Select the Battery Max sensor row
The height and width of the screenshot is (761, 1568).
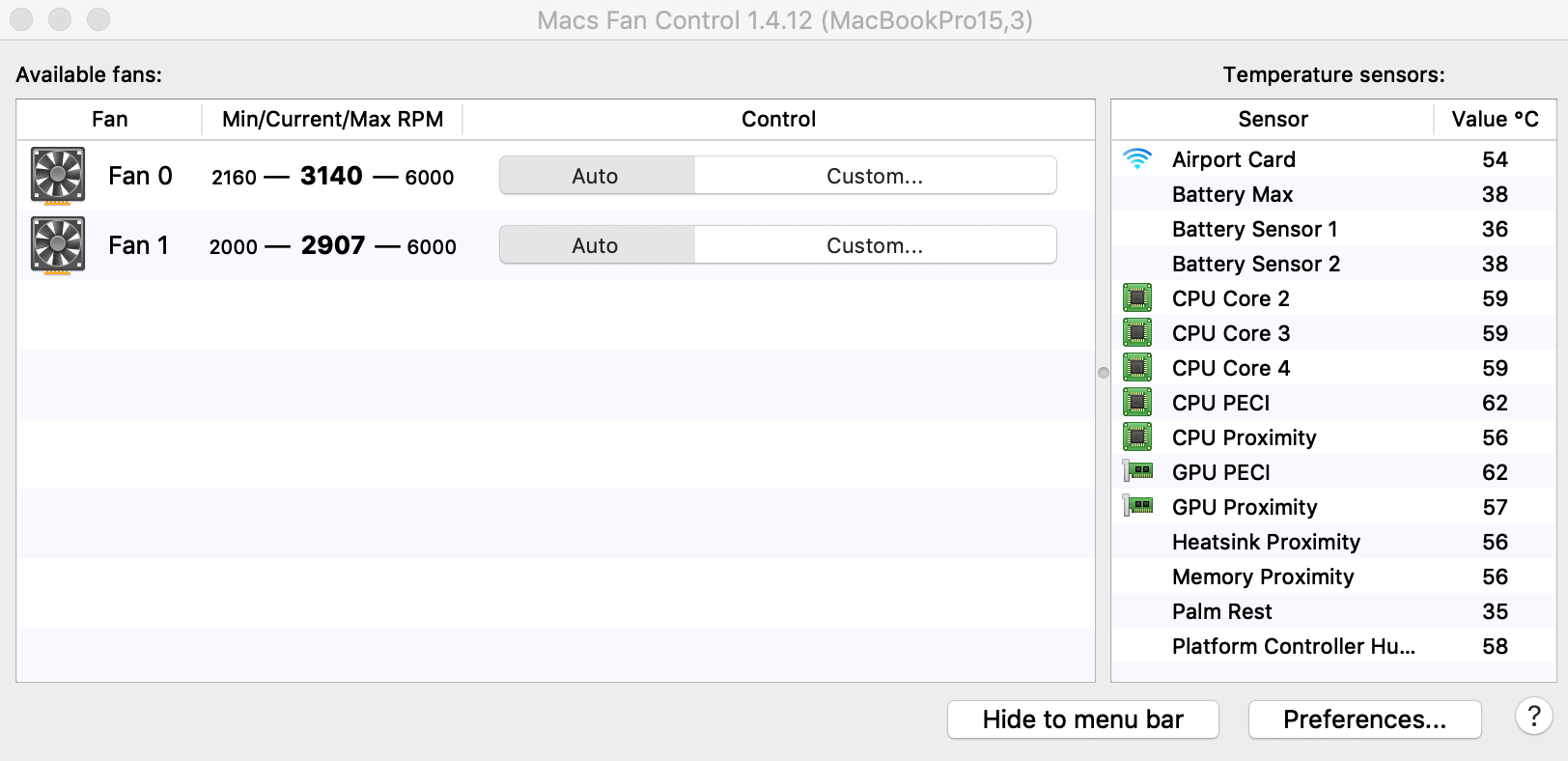coord(1333,194)
